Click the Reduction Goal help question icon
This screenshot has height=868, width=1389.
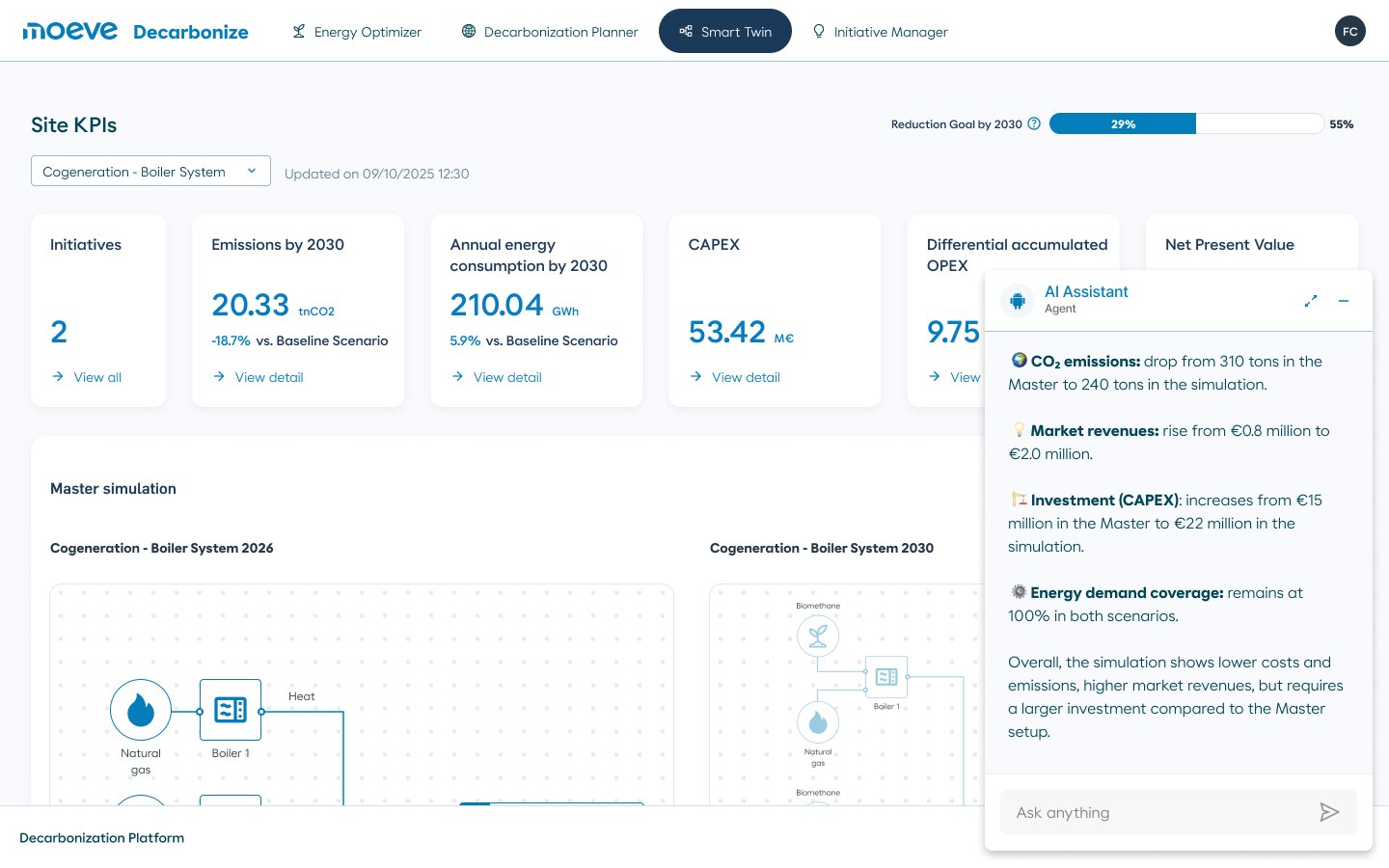(x=1034, y=123)
